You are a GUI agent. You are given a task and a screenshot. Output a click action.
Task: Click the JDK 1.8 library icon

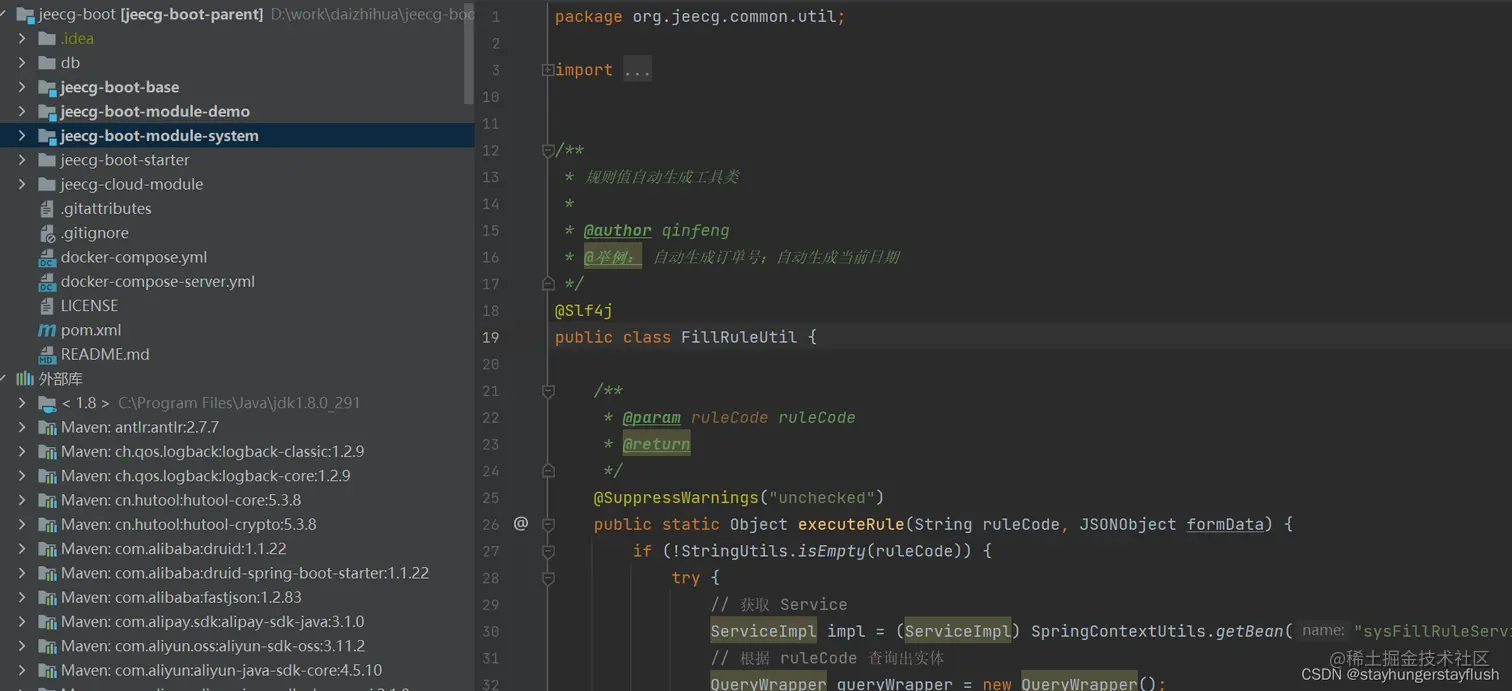point(47,404)
